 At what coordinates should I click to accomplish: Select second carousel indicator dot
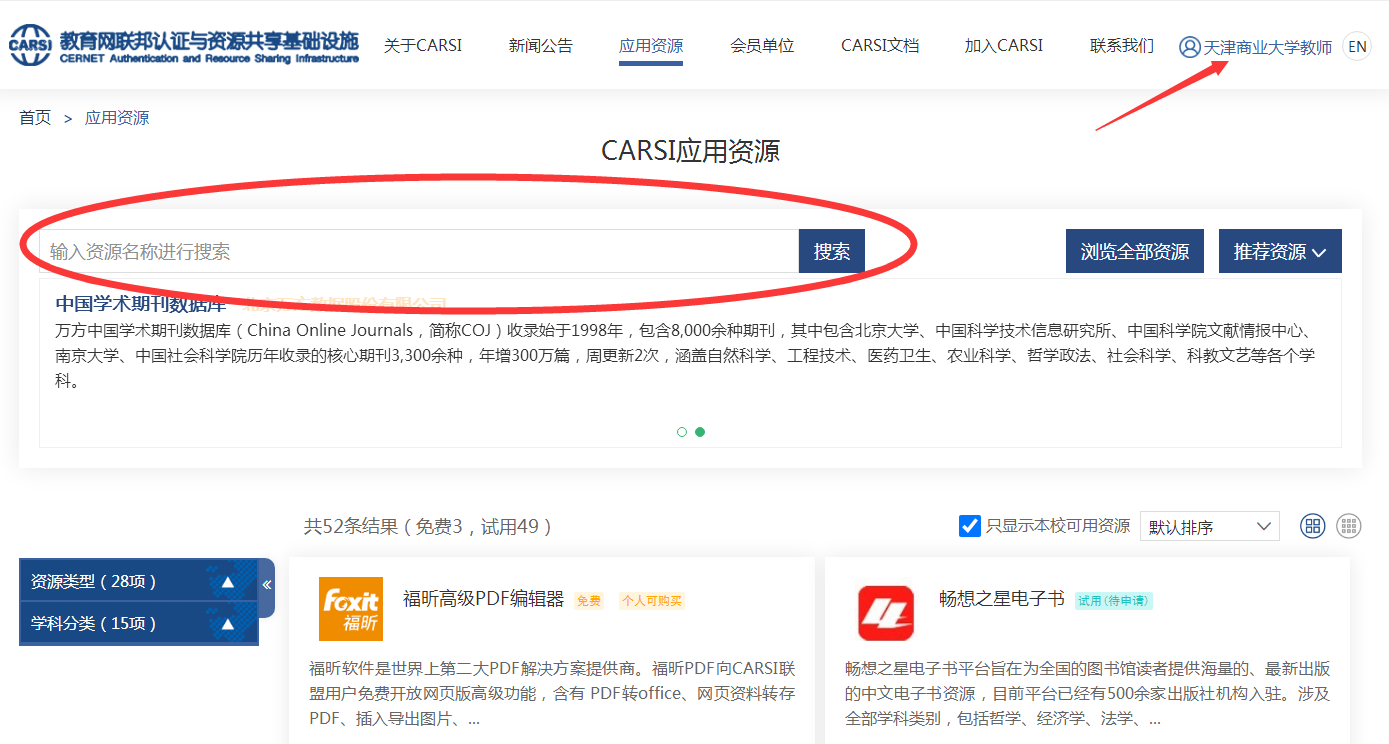point(700,432)
